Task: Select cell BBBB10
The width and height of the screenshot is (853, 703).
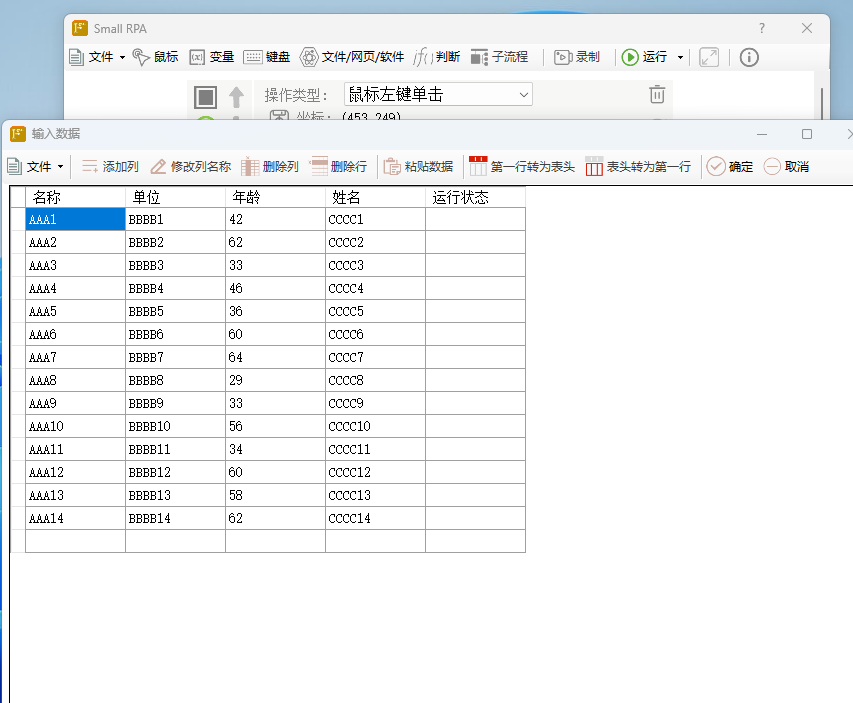Action: coord(175,426)
